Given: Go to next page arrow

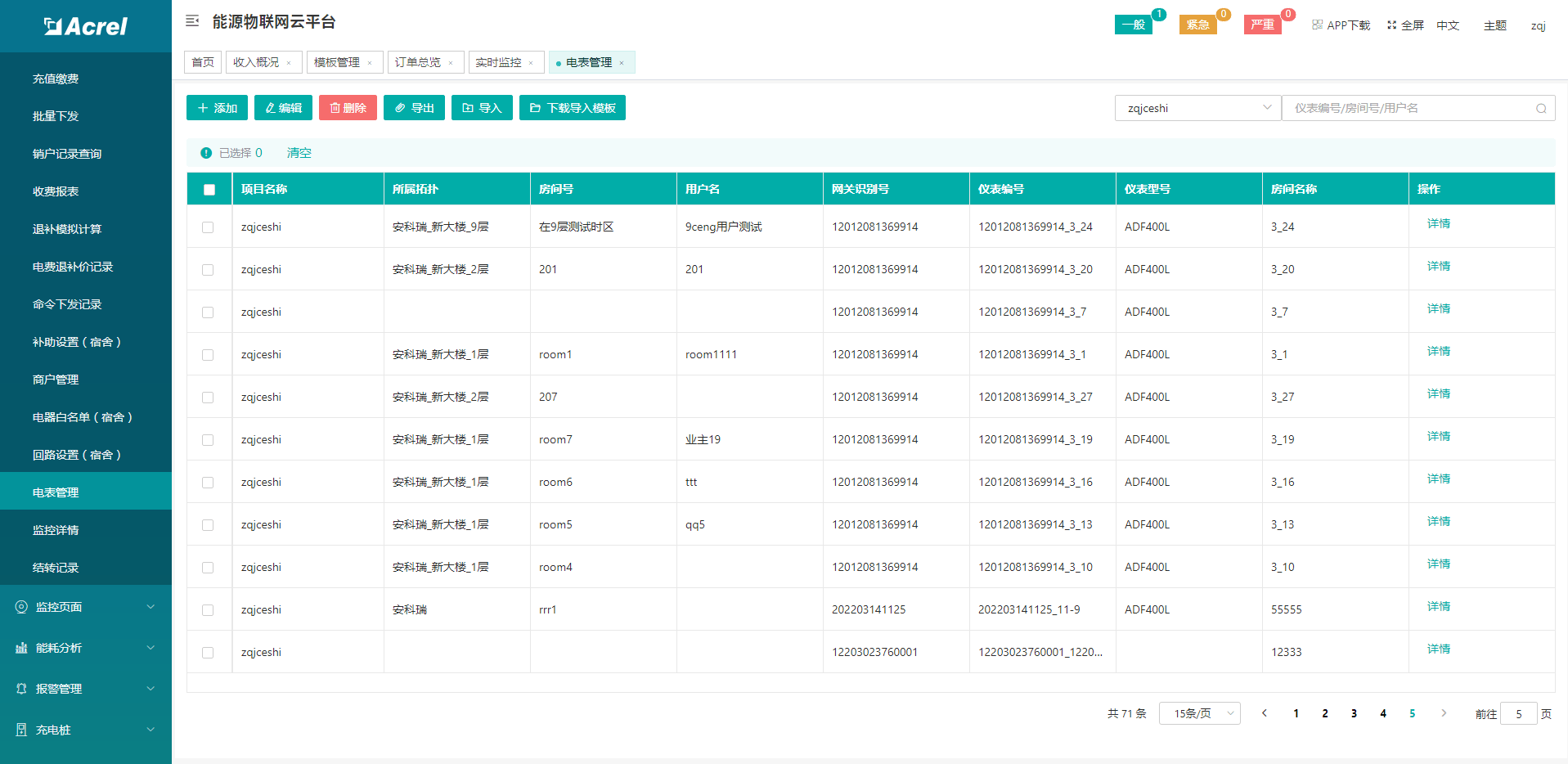Looking at the screenshot, I should (x=1444, y=713).
